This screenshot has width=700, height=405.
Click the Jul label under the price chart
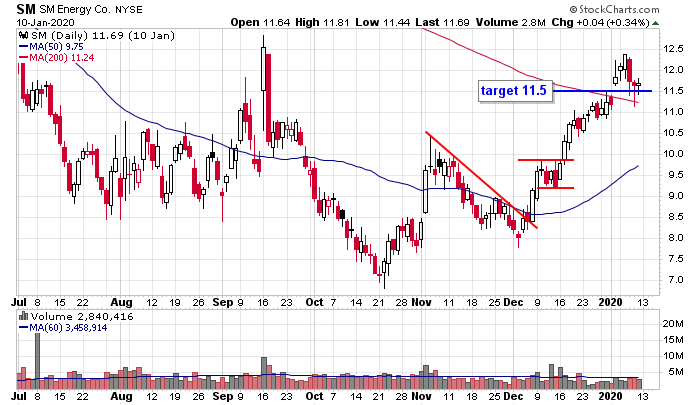point(19,302)
